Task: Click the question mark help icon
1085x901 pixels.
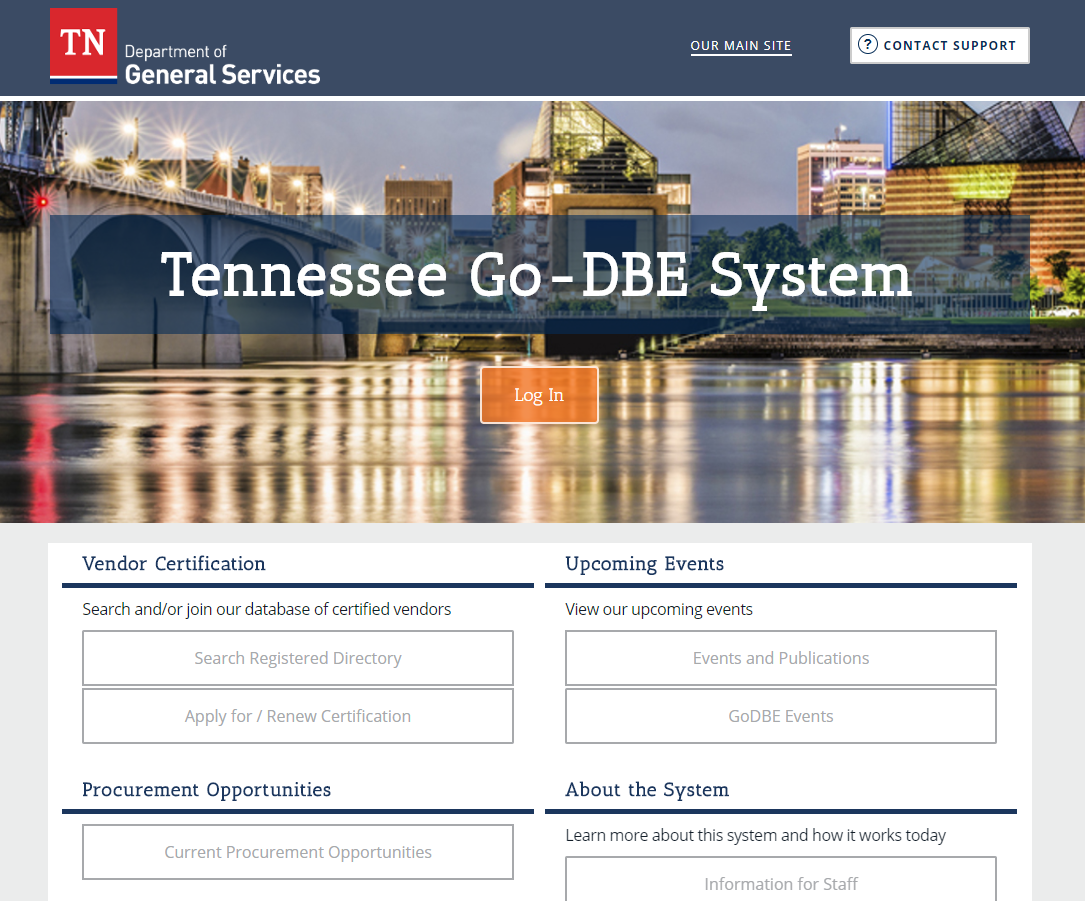Action: (x=867, y=45)
